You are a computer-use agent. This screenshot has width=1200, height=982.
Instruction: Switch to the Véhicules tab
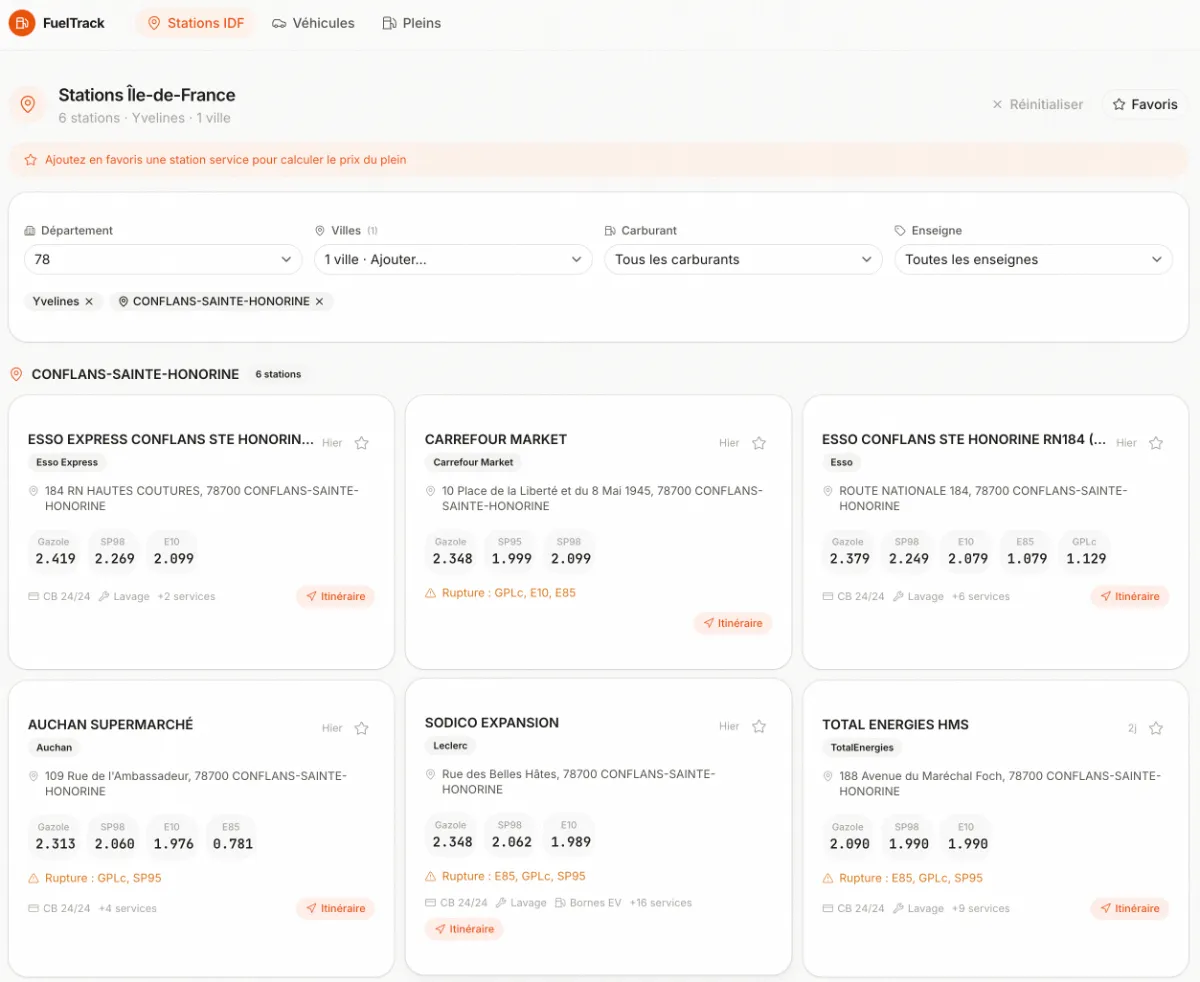coord(313,22)
